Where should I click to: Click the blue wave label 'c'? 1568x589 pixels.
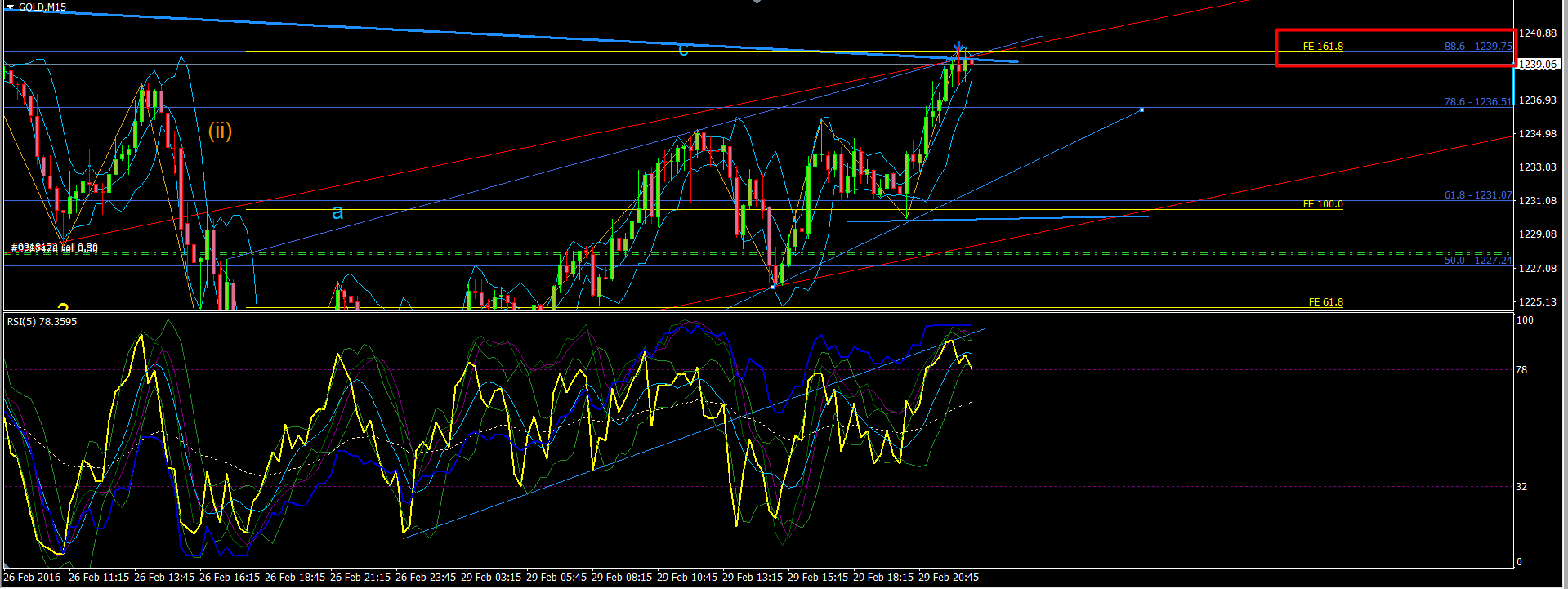coord(684,50)
